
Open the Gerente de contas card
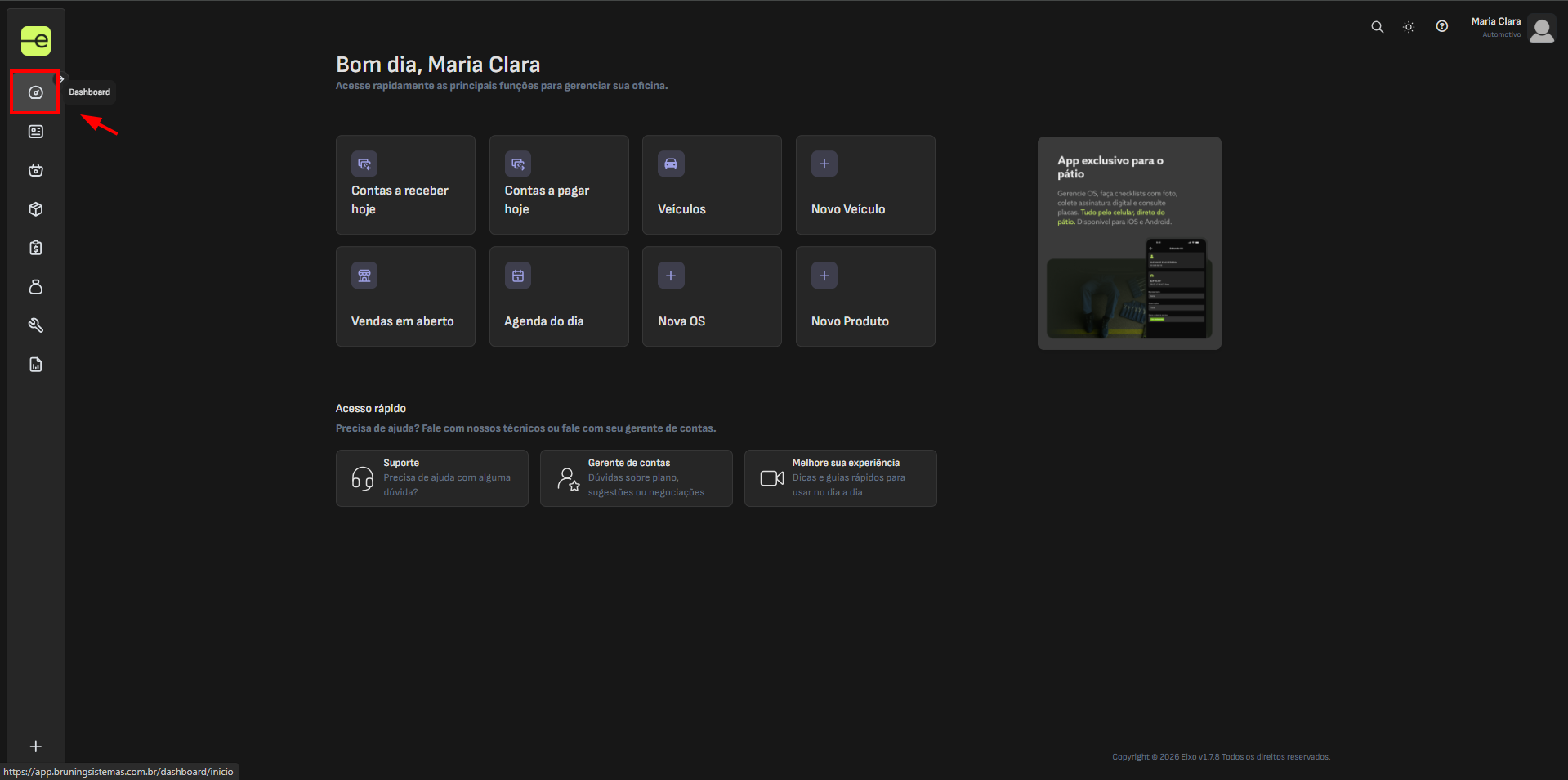click(637, 478)
